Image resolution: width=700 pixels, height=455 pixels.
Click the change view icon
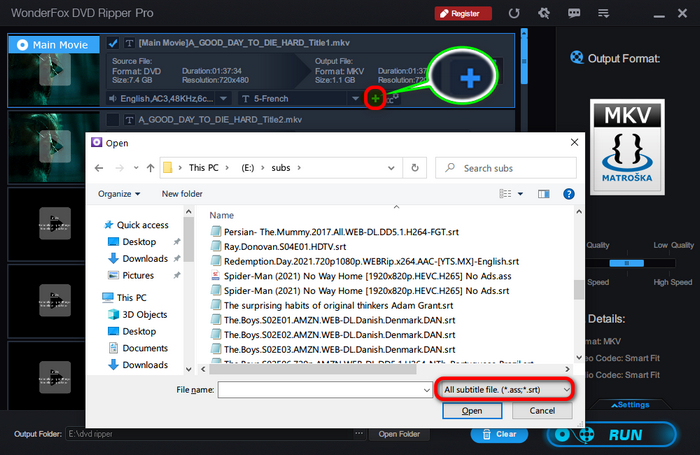click(505, 194)
